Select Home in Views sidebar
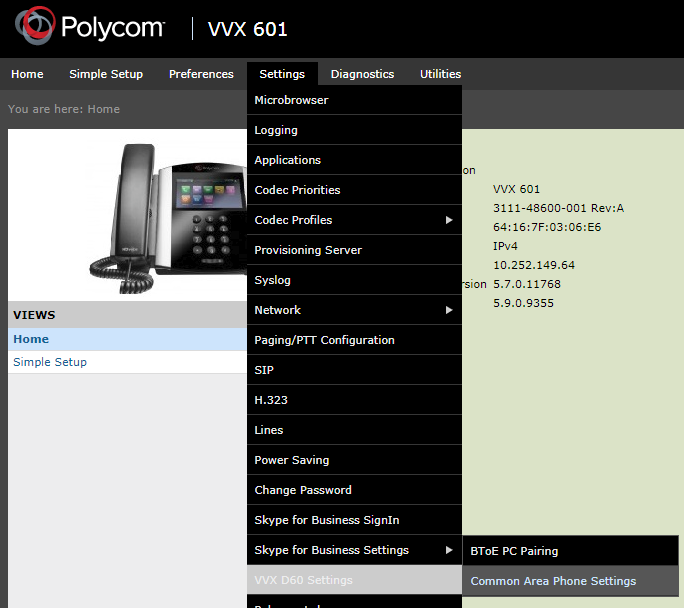This screenshot has height=608, width=684. pos(127,339)
